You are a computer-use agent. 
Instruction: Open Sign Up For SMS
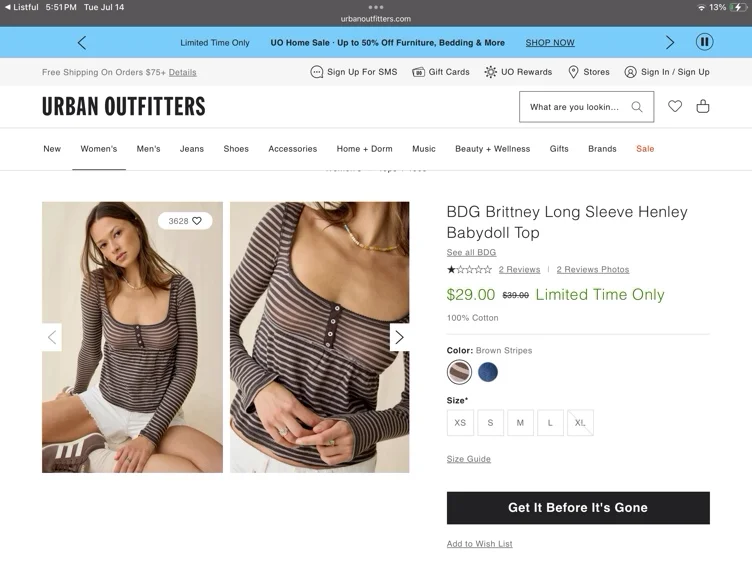(354, 72)
